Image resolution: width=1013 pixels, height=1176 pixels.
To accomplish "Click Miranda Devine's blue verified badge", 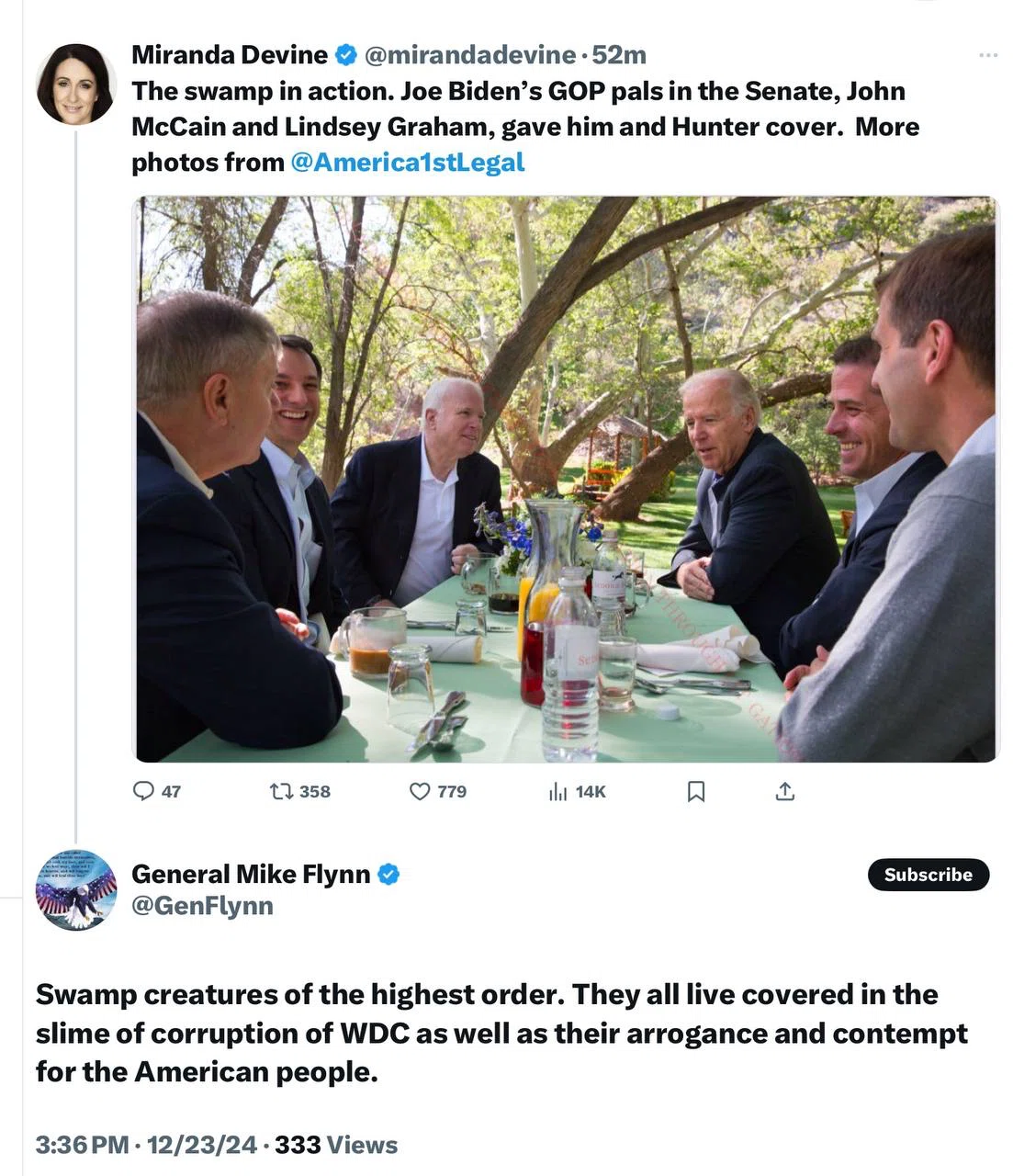I will 346,55.
